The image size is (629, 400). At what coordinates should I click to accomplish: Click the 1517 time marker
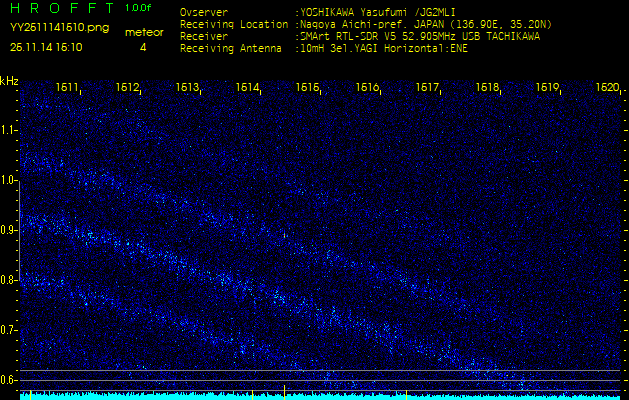(x=427, y=87)
